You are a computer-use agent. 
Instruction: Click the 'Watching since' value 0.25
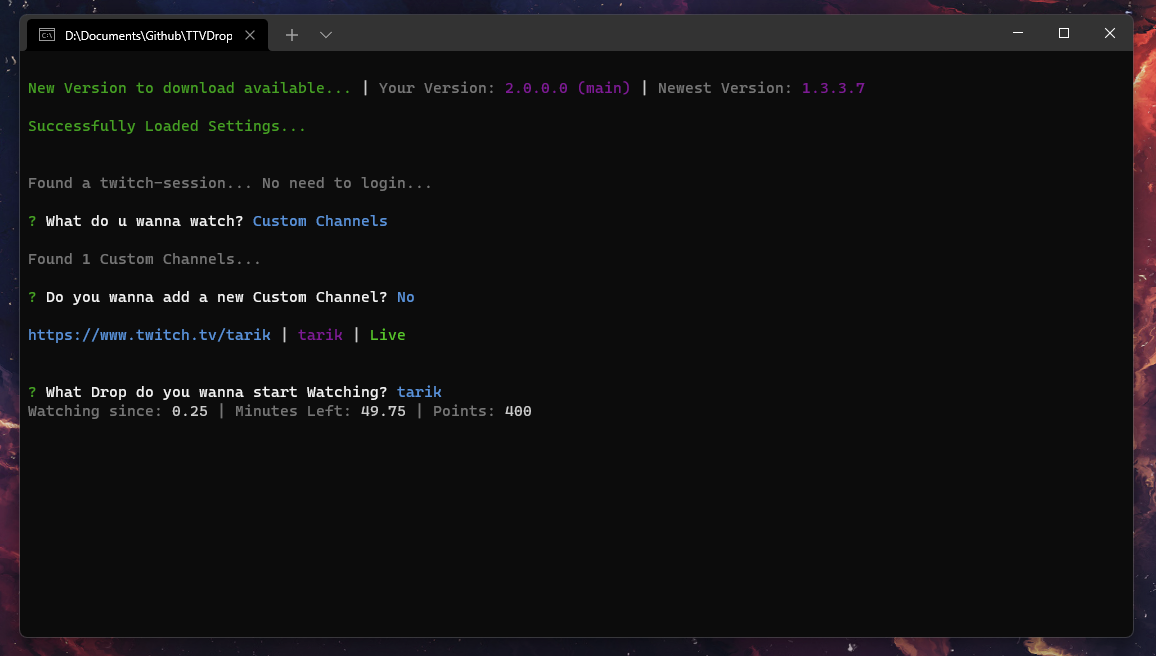point(189,411)
